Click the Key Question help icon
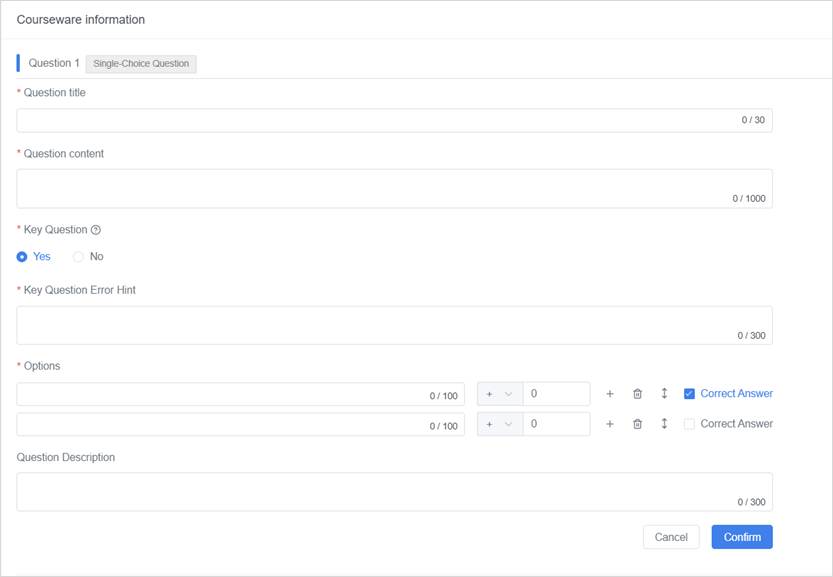Viewport: 833px width, 577px height. click(x=96, y=230)
